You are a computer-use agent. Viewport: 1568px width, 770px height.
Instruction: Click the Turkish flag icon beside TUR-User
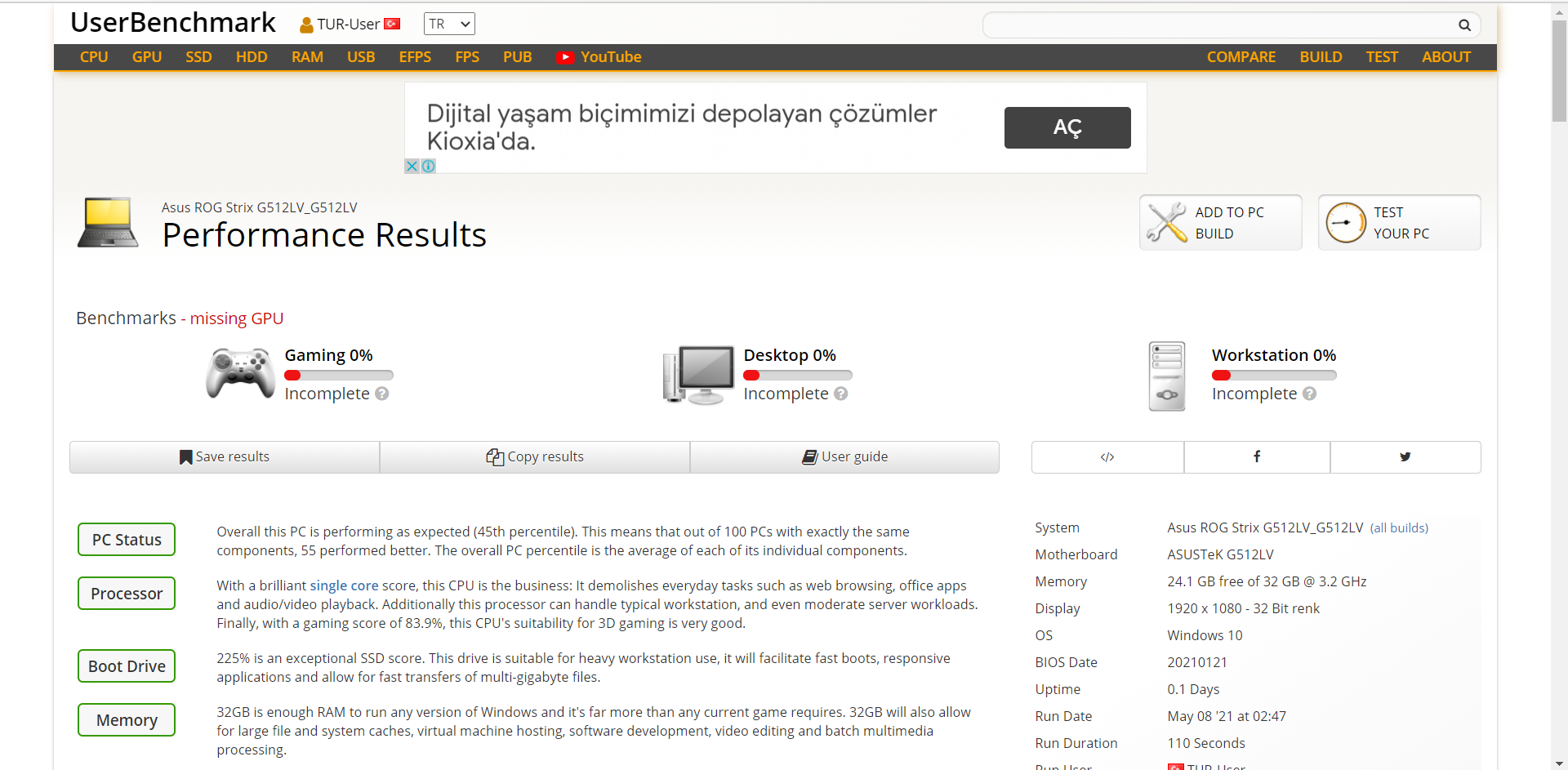[392, 24]
